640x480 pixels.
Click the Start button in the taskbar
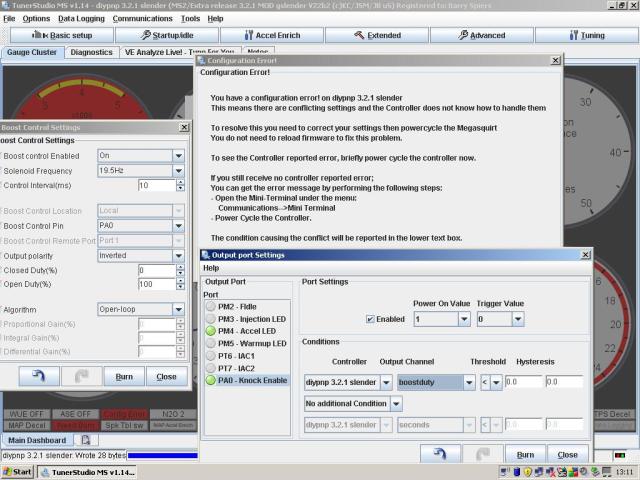[17, 471]
